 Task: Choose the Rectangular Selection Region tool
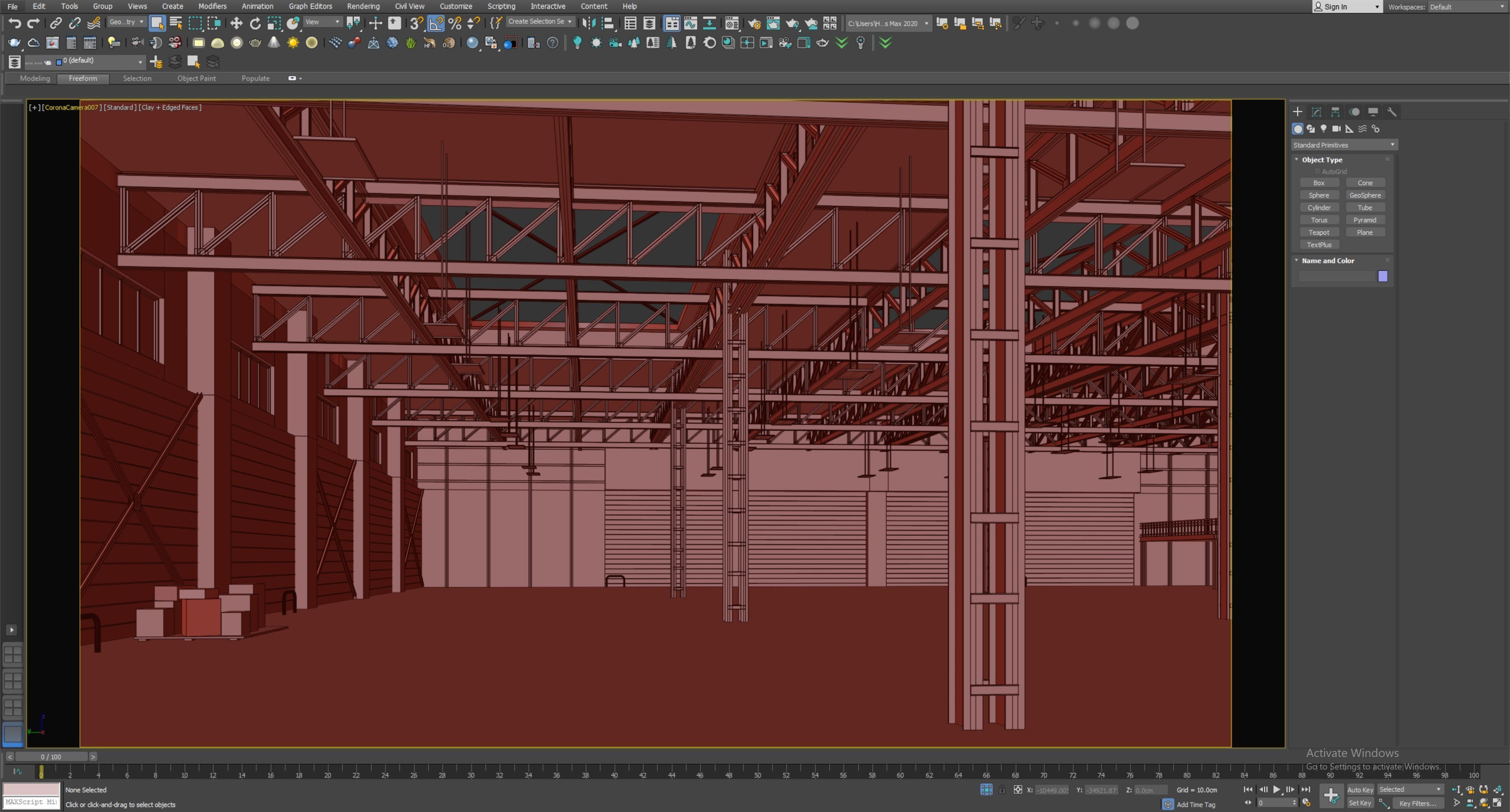coord(195,24)
